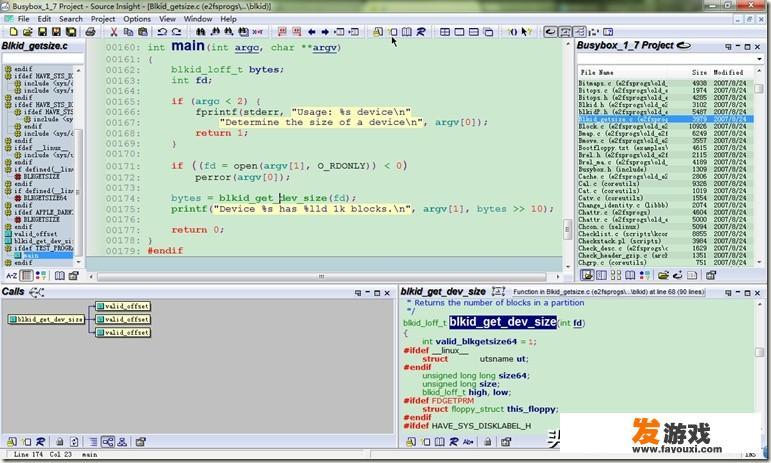Screen dimensions: 771x463
Task: Click the Redo arrow icon
Action: coord(177,32)
